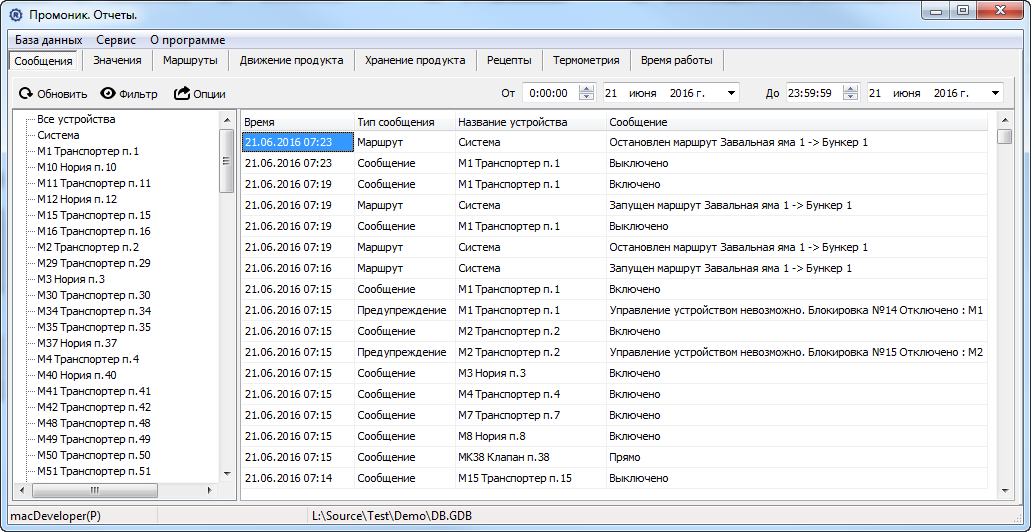Screen dimensions: 1031x532
Task: Select row Остановлен маршрут at 07:23
Action: pos(614,142)
